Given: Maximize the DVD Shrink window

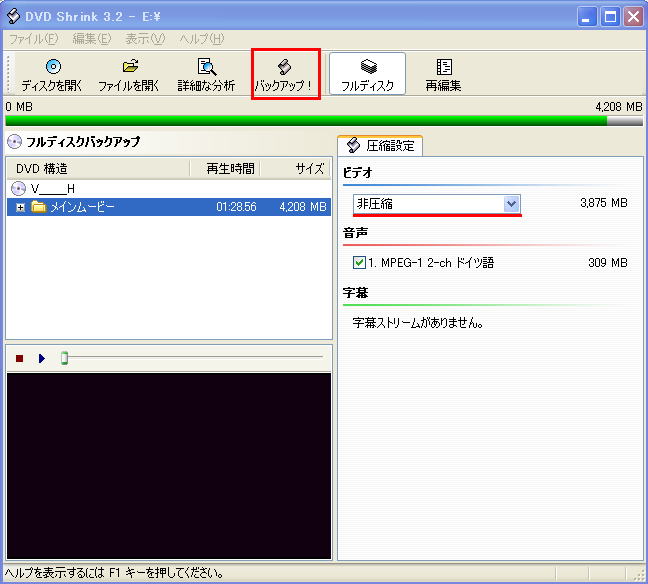Looking at the screenshot, I should [610, 17].
